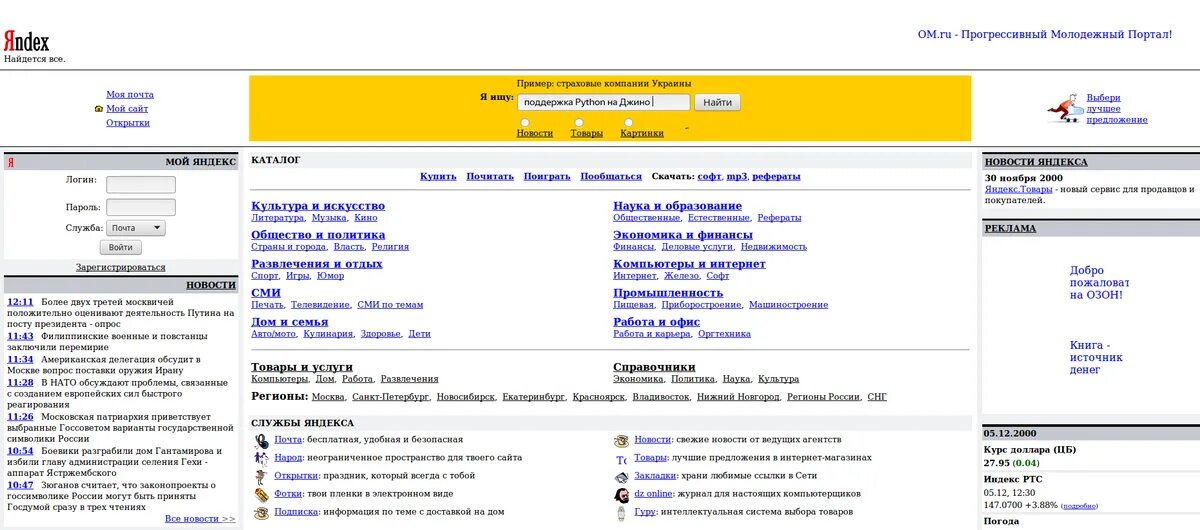The image size is (1200, 530).
Task: Click the Народ service icon
Action: point(261,458)
